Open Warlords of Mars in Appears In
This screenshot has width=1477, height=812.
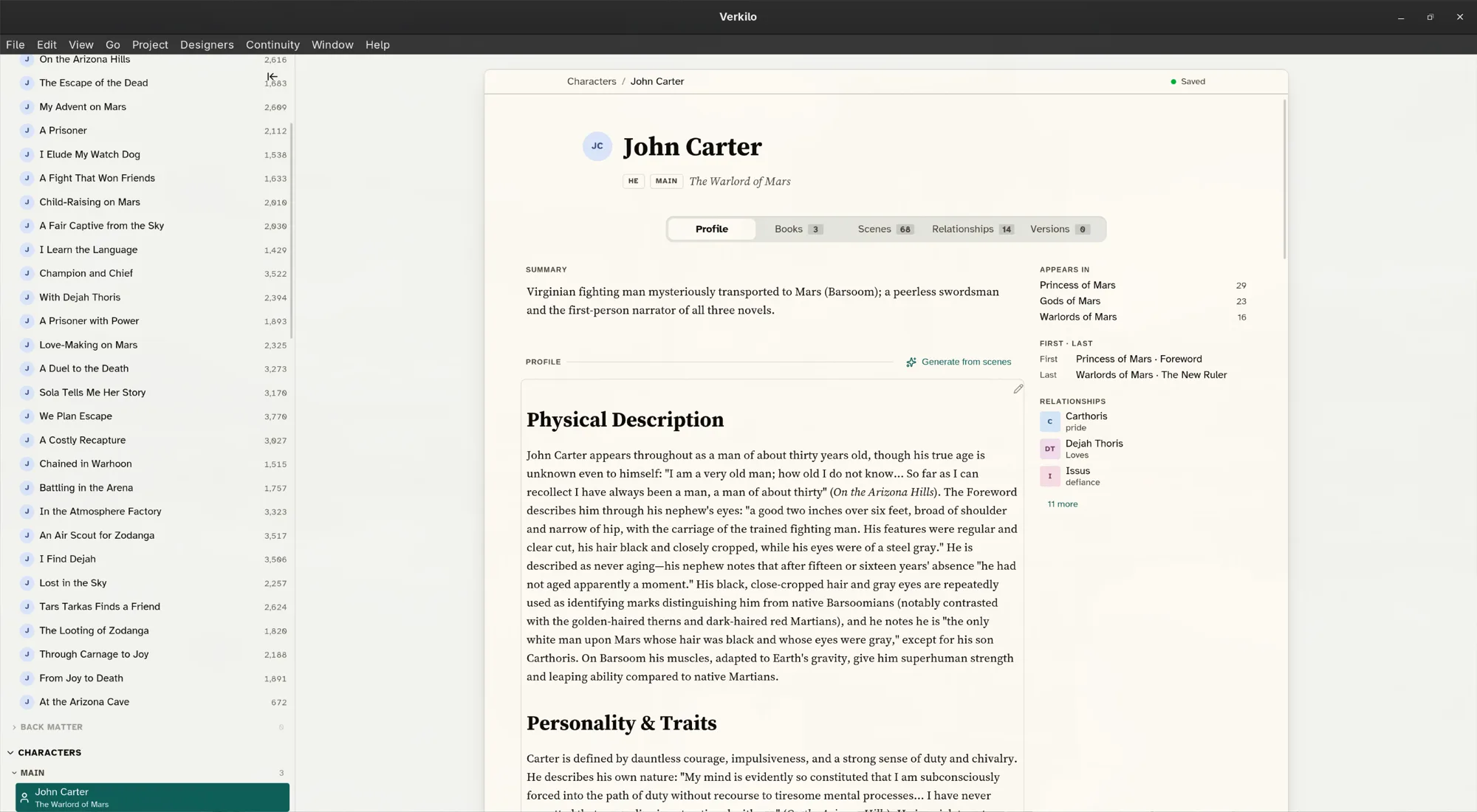click(x=1077, y=317)
